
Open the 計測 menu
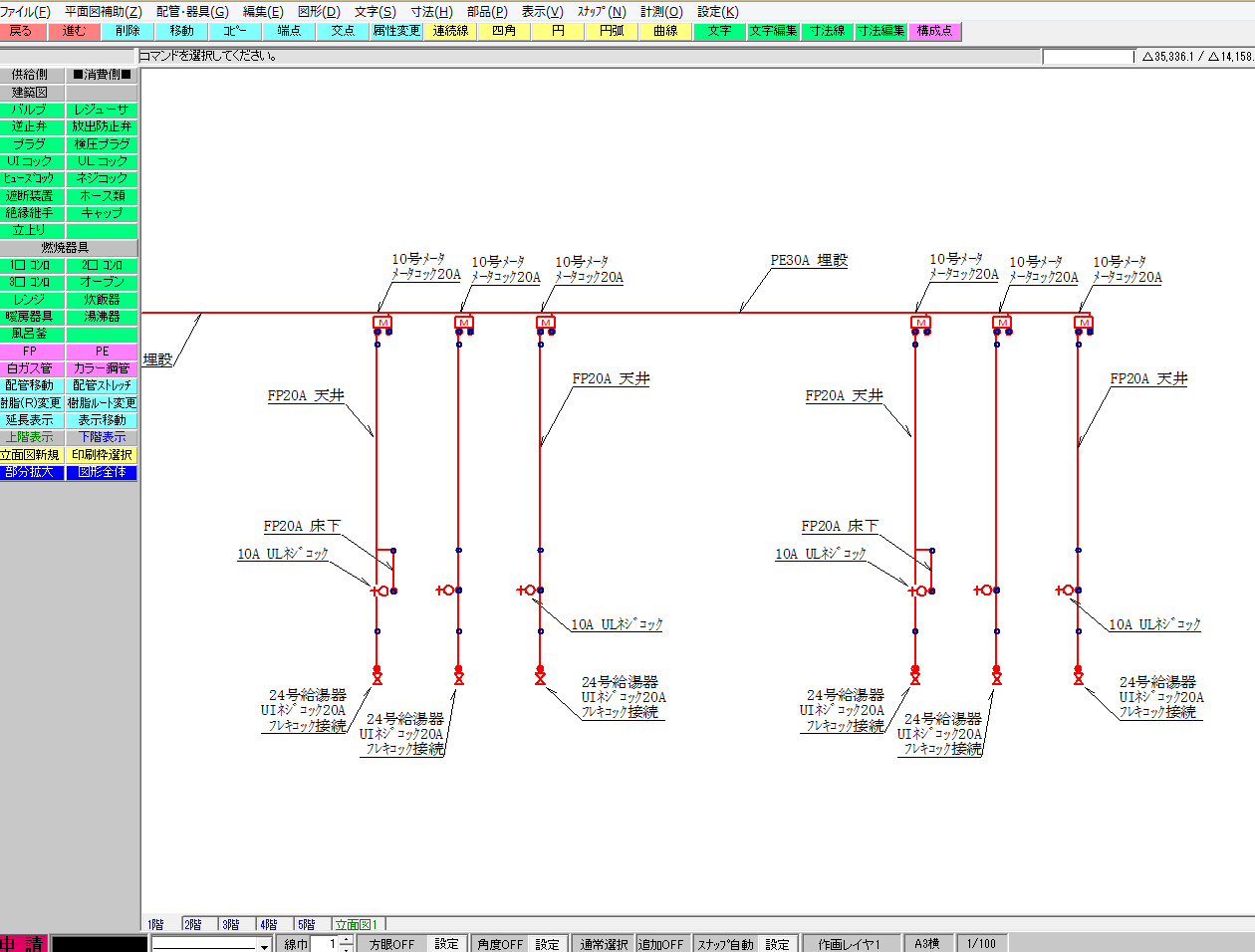tap(661, 11)
